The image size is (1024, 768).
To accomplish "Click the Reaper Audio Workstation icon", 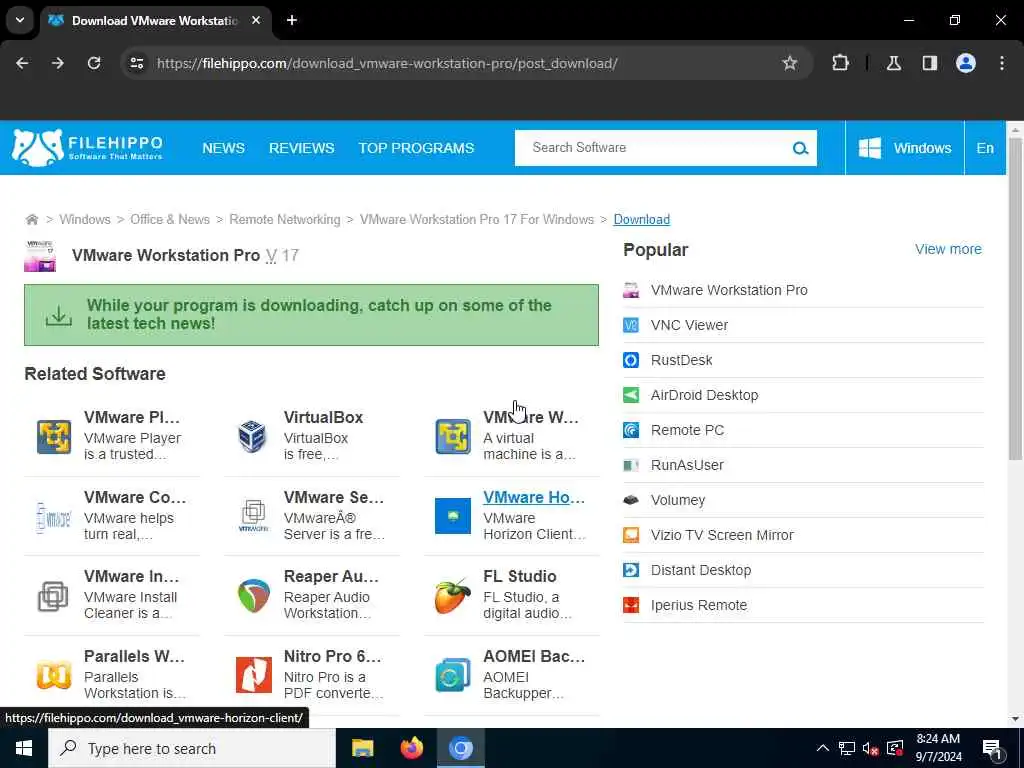I will tap(253, 596).
